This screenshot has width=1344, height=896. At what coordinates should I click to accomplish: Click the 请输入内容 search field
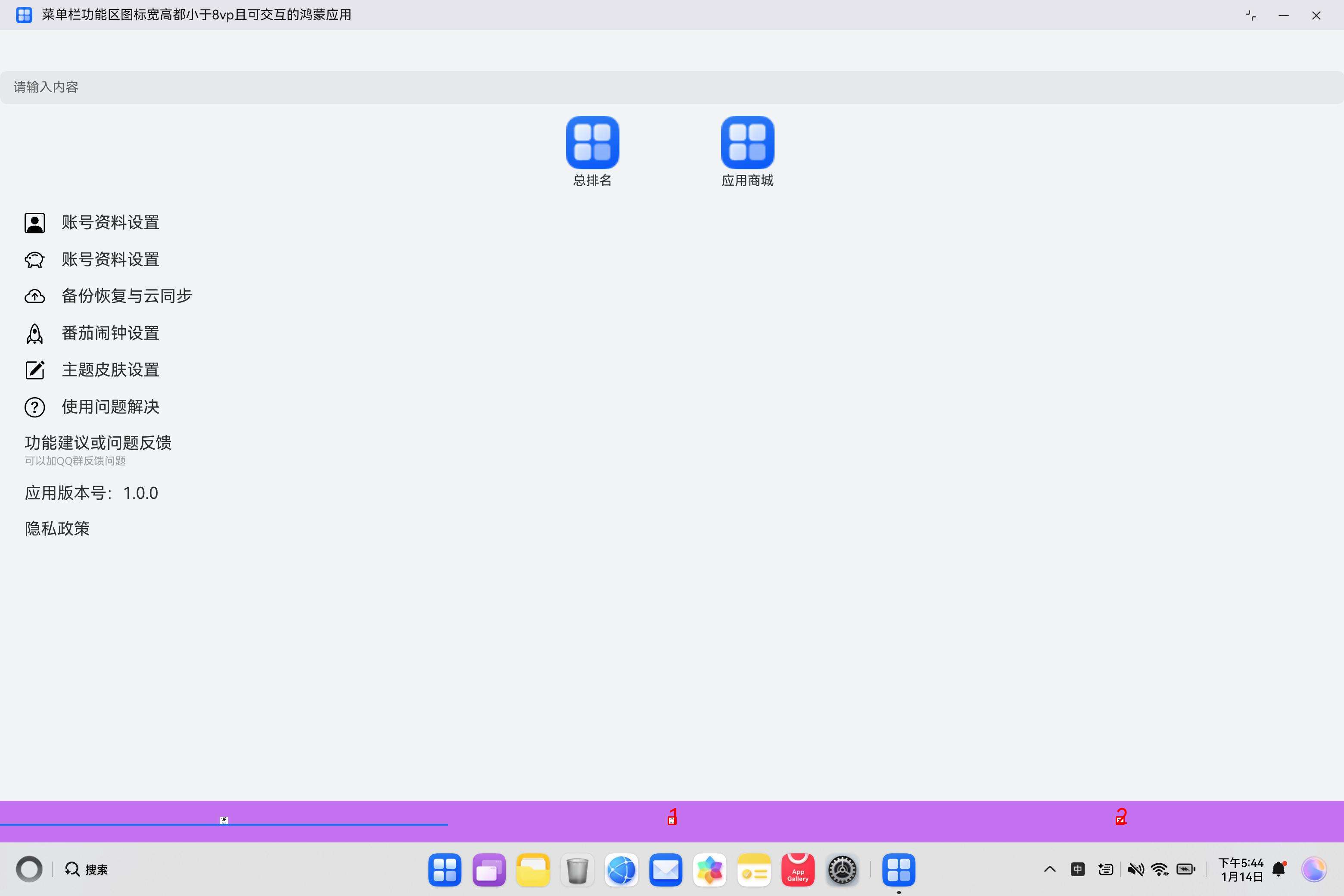[672, 87]
